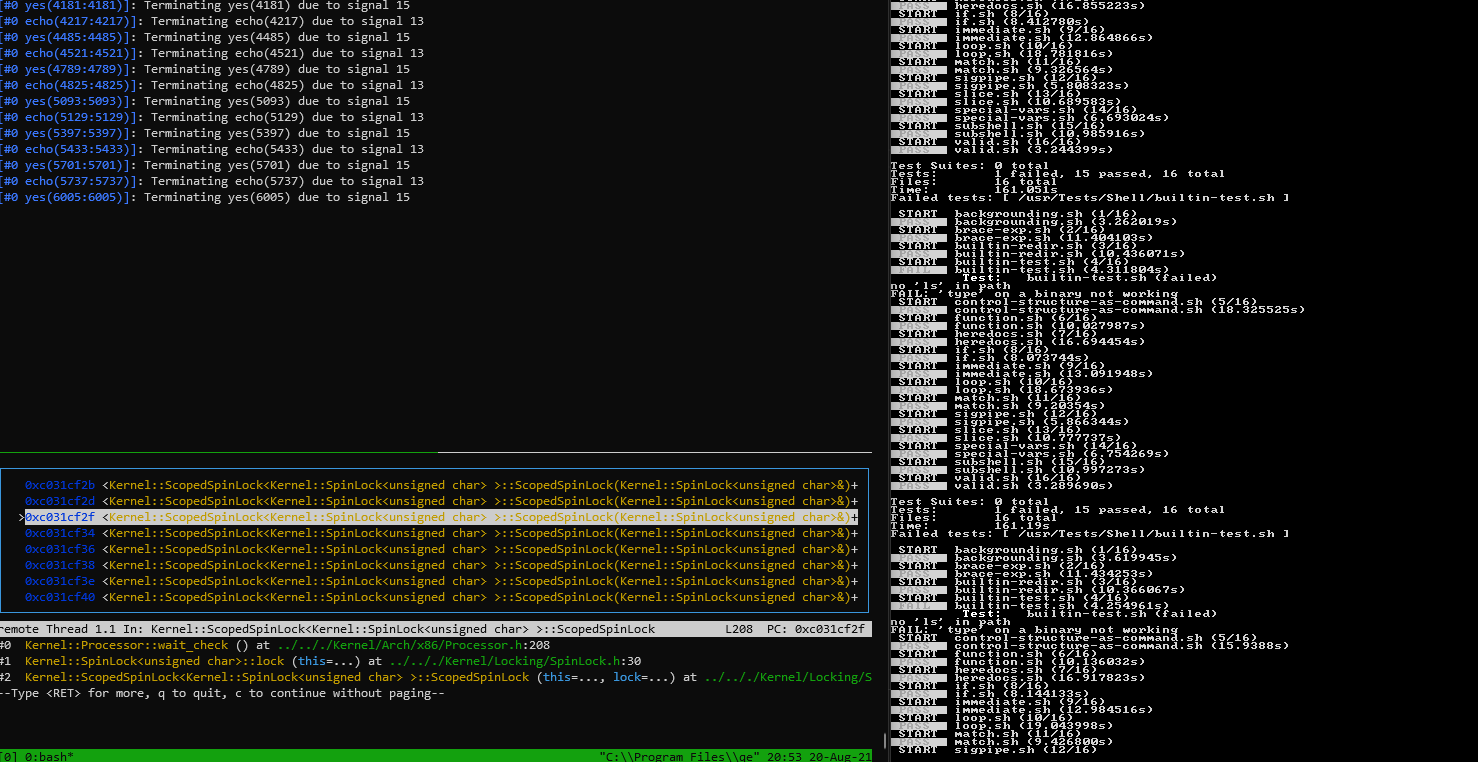The image size is (1478, 762).
Task: Select the "Terminating yes(4789)" log line
Action: tap(277, 69)
